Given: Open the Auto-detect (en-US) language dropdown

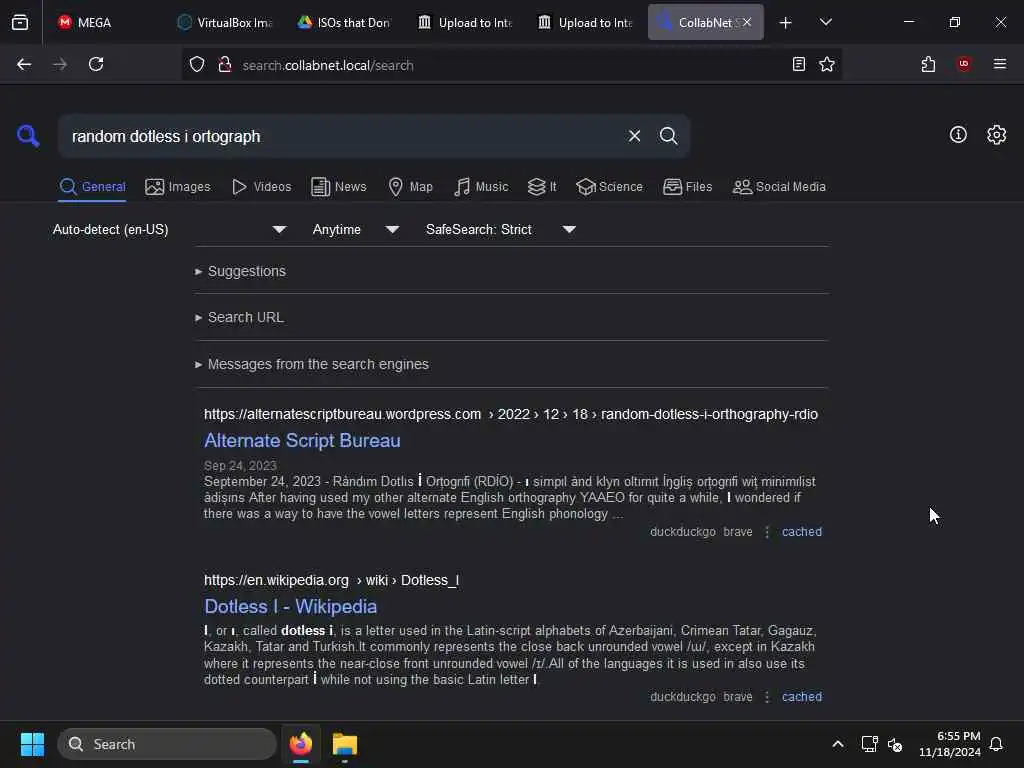Looking at the screenshot, I should coord(170,229).
